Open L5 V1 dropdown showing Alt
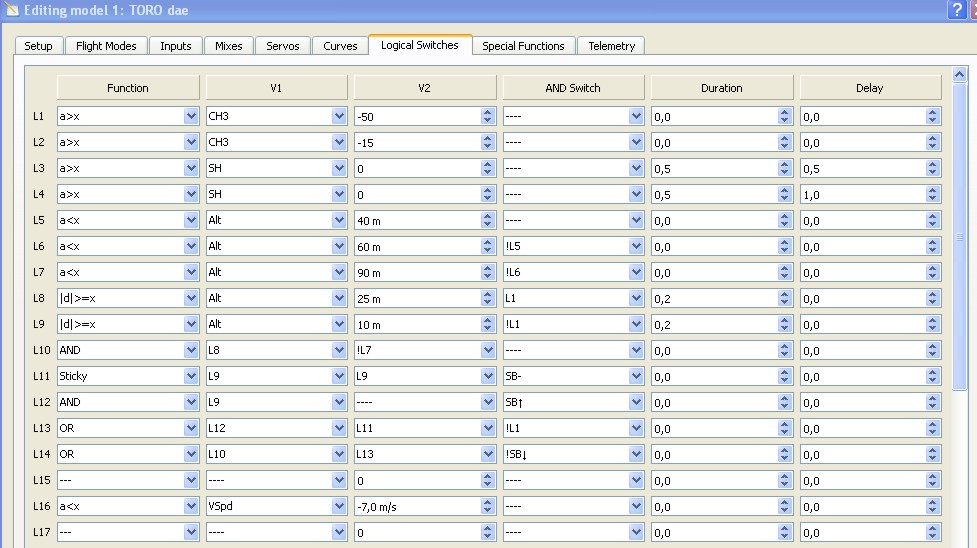This screenshot has height=548, width=977. [339, 221]
